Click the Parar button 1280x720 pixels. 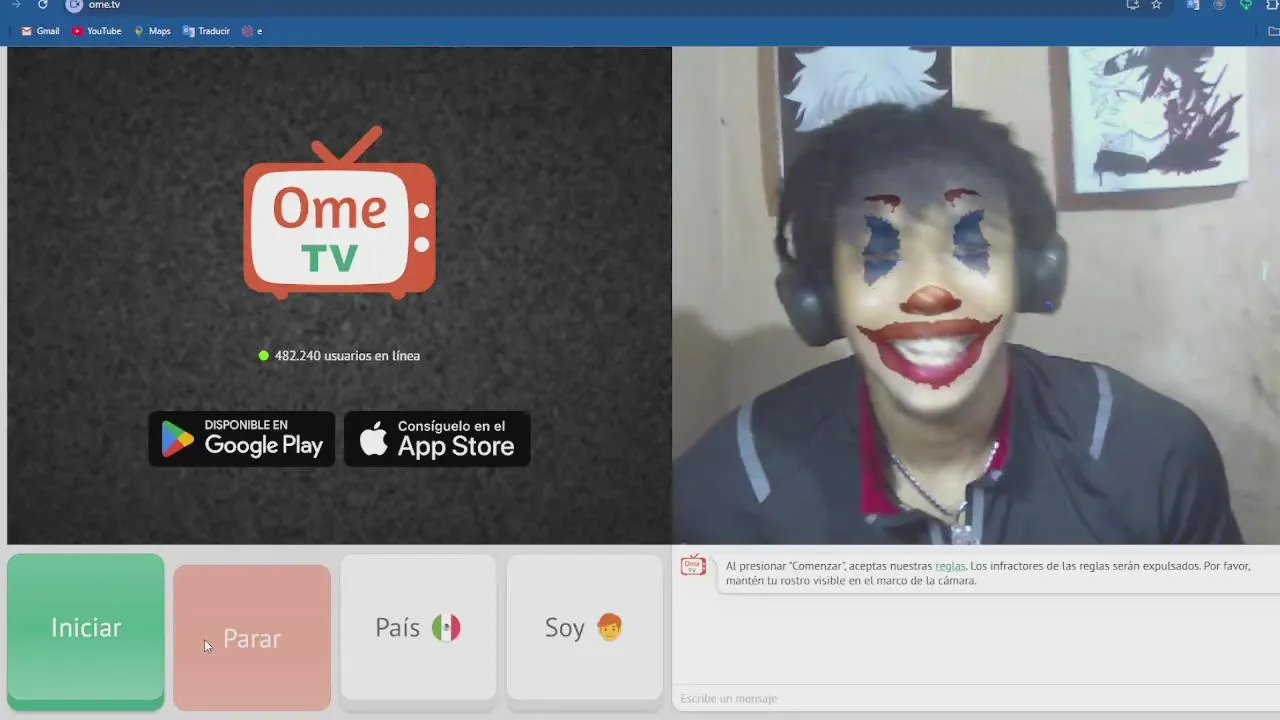(252, 638)
